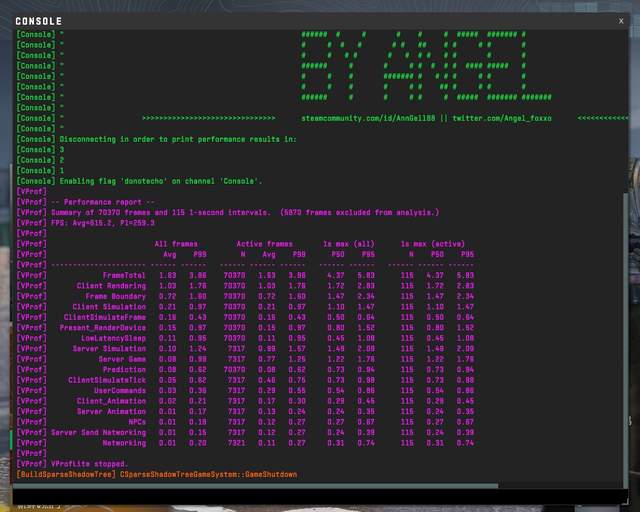Click the '7321' value in Networking row

pyautogui.click(x=236, y=443)
